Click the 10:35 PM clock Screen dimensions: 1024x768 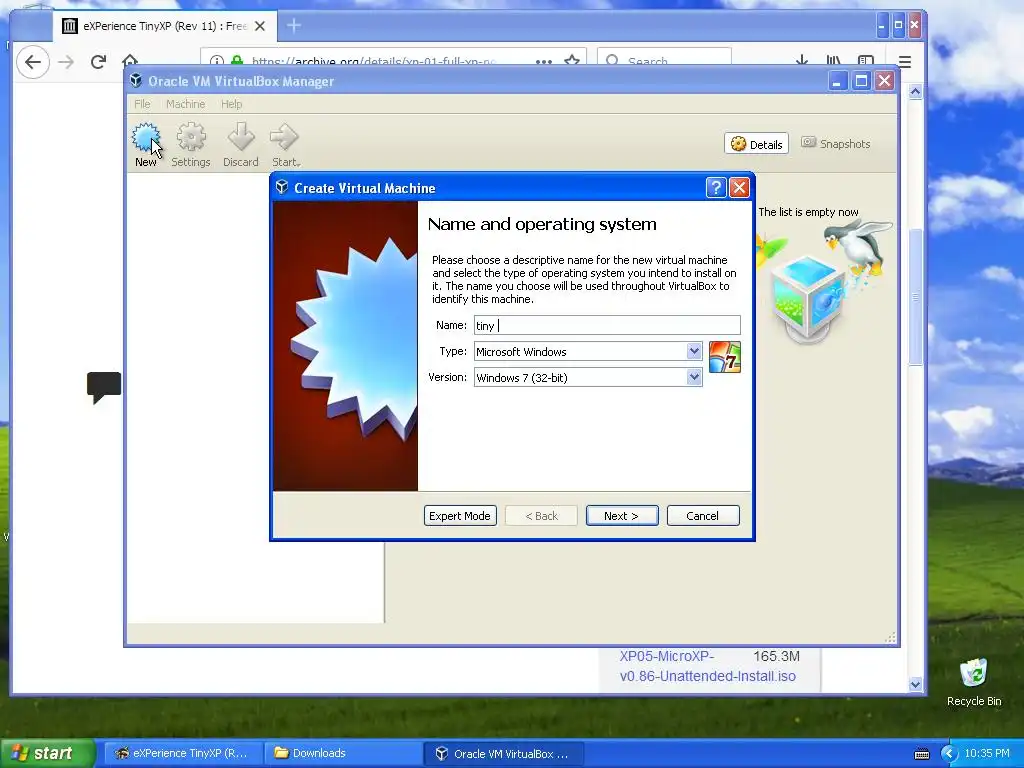tap(987, 754)
